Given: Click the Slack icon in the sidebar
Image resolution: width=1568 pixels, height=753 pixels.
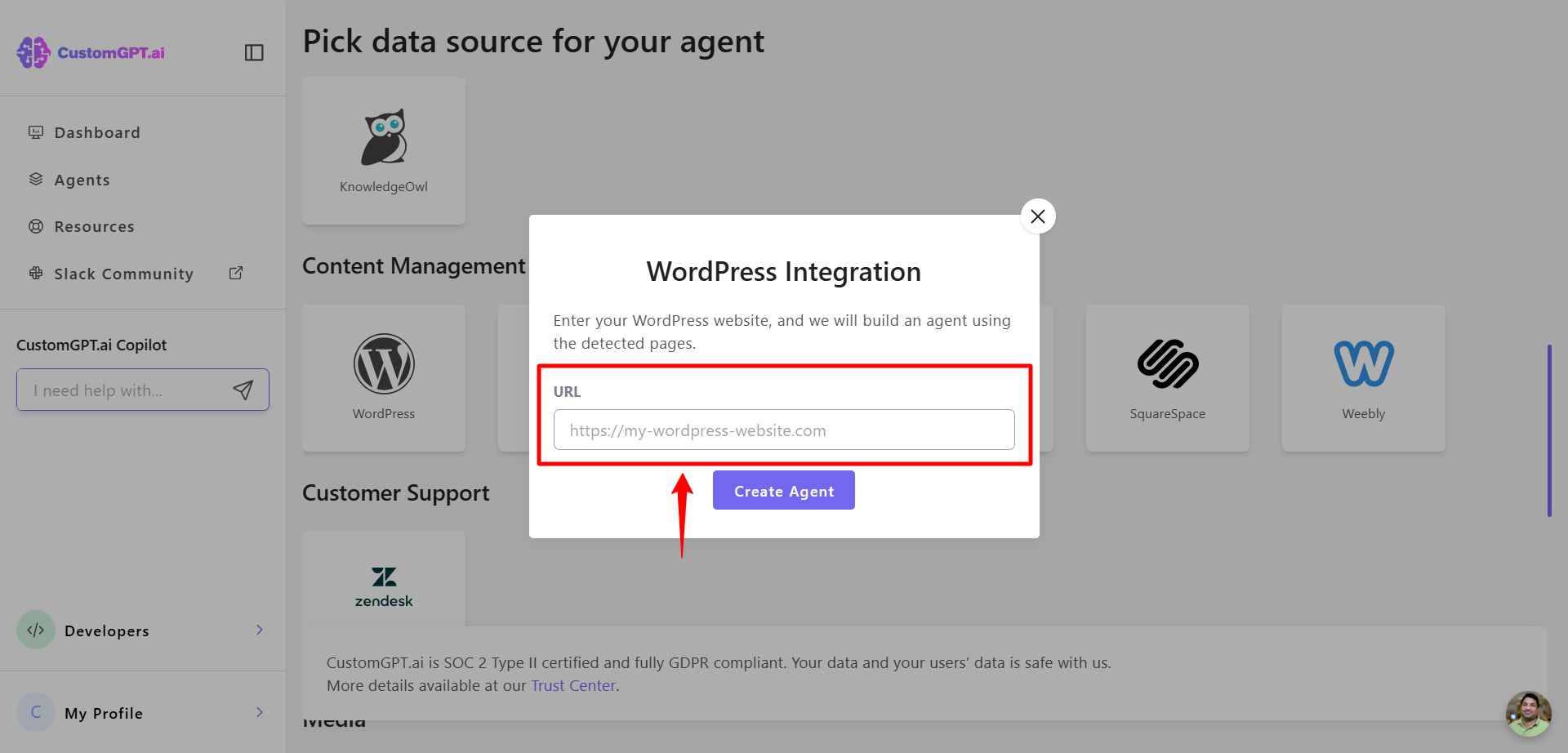Looking at the screenshot, I should click(x=36, y=273).
